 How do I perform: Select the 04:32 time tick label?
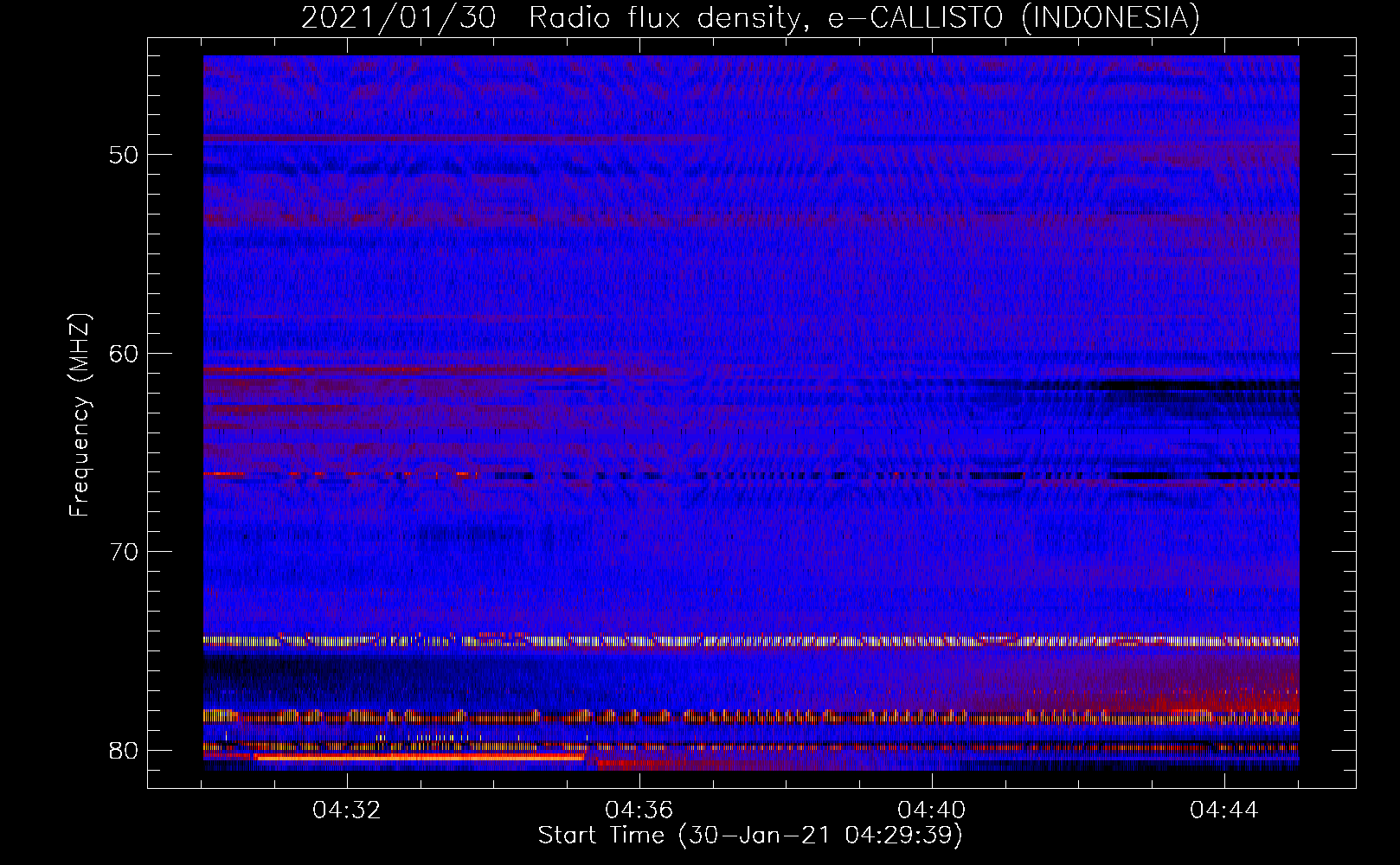(347, 811)
